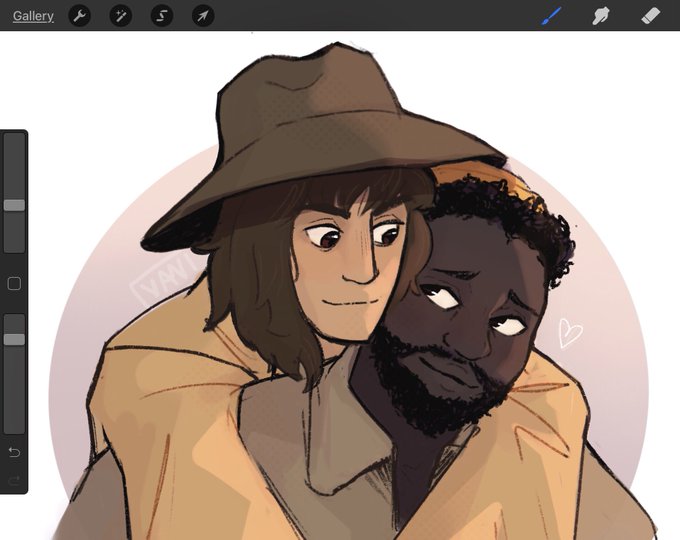The image size is (680, 540).
Task: Open the Gallery view
Action: click(33, 16)
